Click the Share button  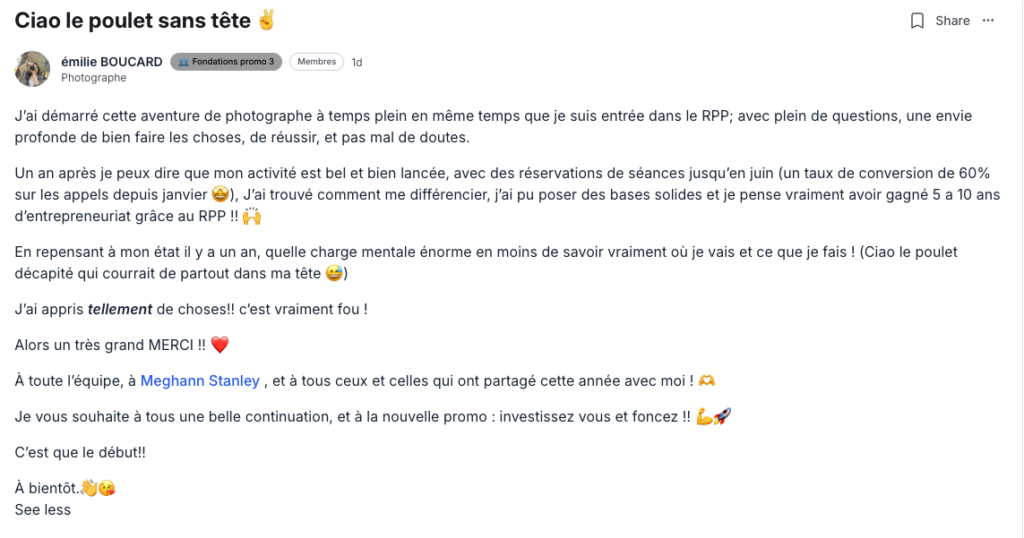pyautogui.click(x=952, y=21)
